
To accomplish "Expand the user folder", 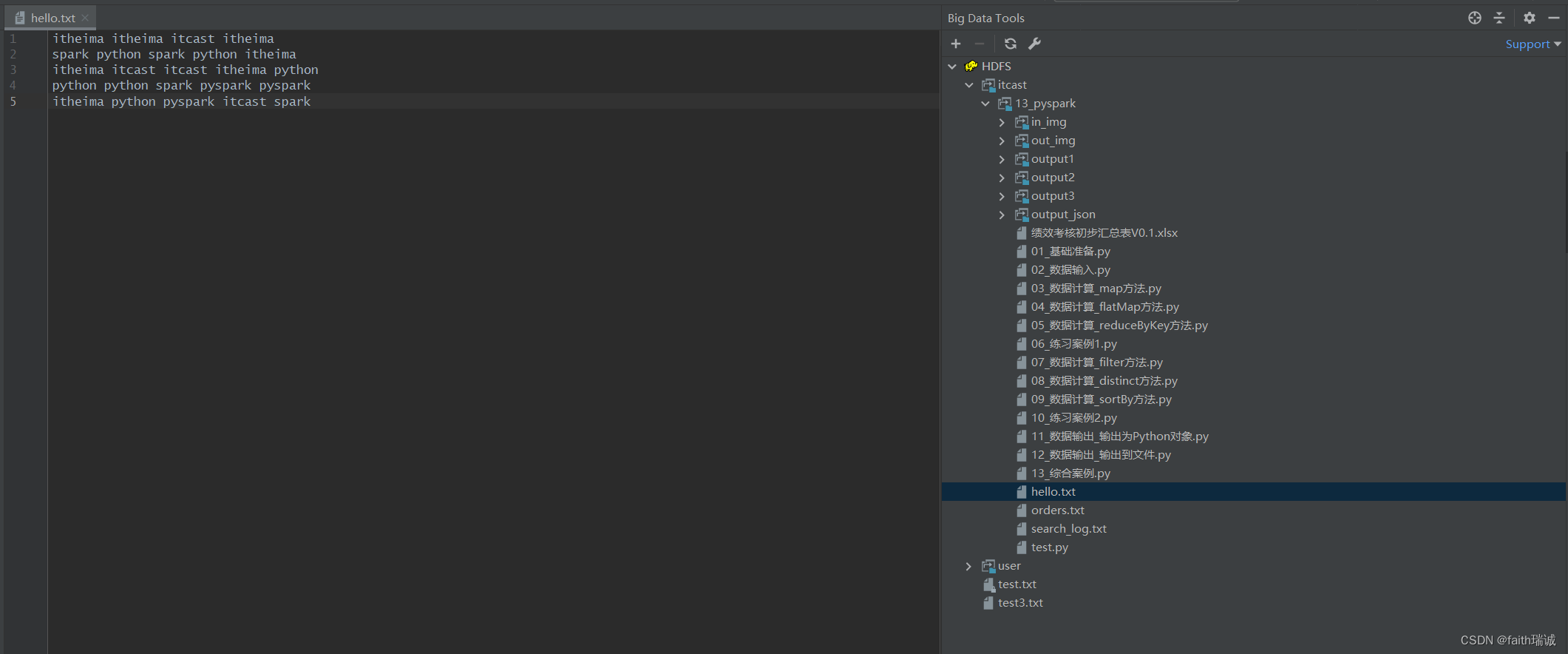I will tap(969, 566).
